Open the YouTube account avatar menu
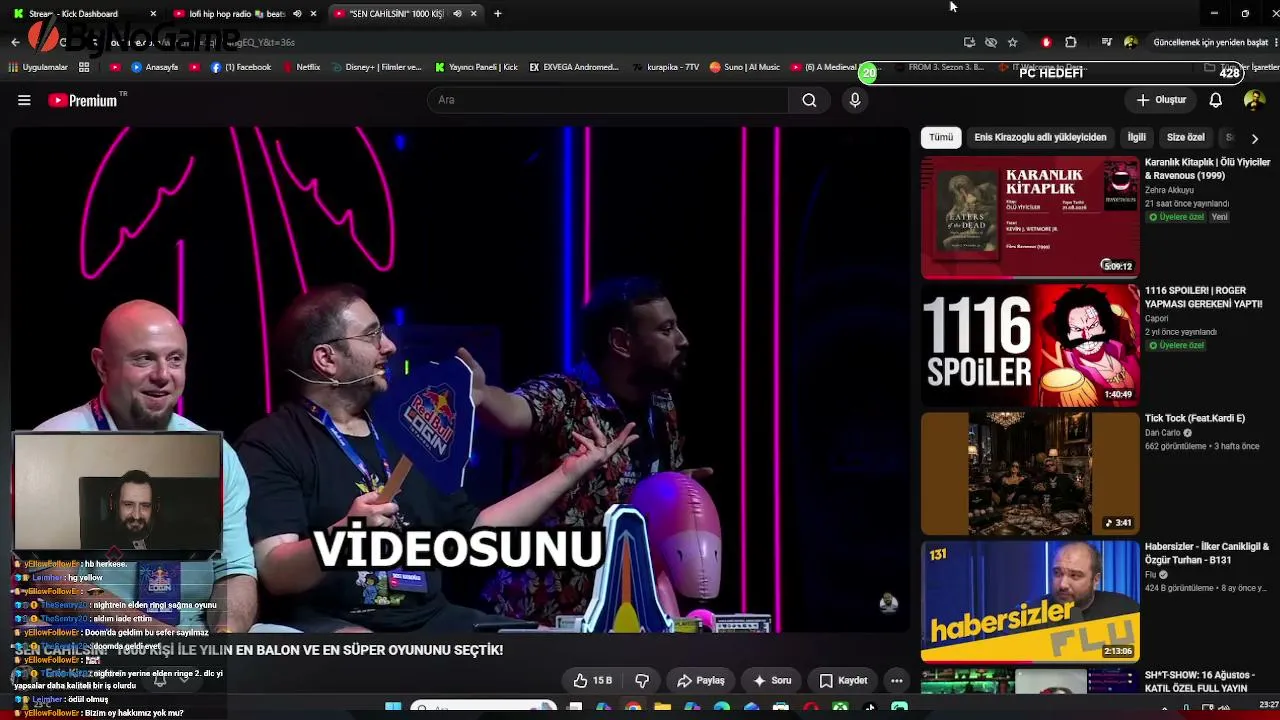This screenshot has height=720, width=1280. point(1254,100)
